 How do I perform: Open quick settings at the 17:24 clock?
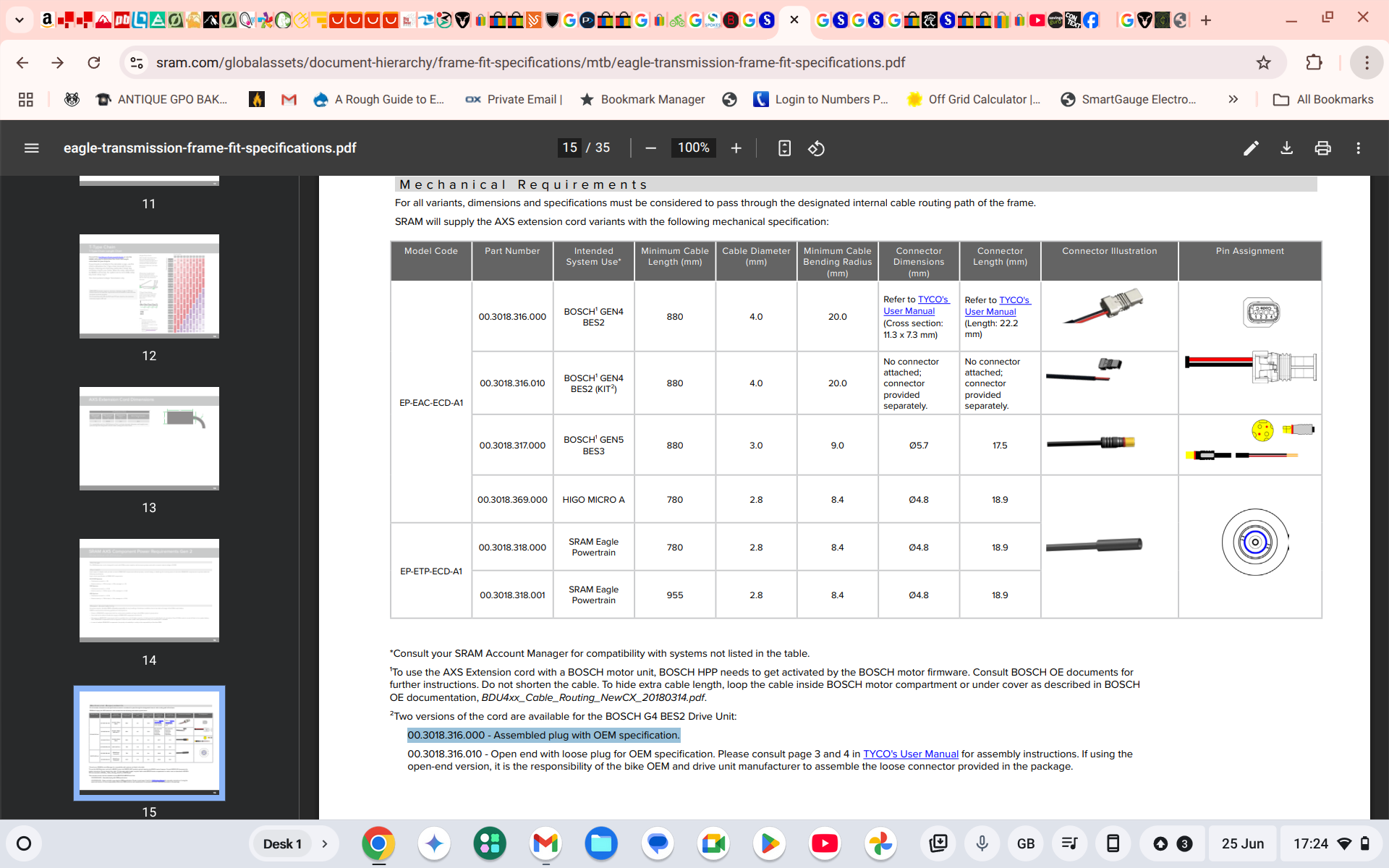coord(1331,843)
